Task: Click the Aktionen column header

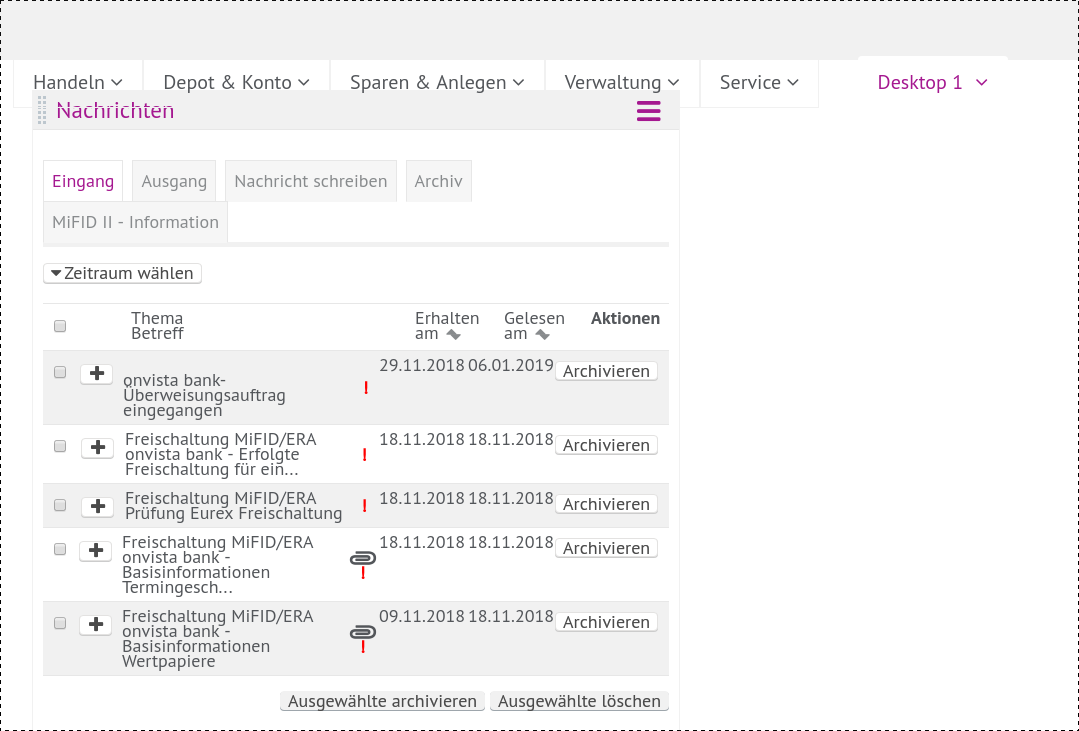Action: tap(625, 319)
